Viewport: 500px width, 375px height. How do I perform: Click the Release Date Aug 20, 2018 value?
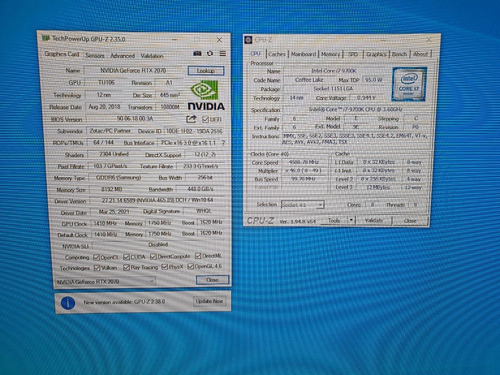pos(104,107)
